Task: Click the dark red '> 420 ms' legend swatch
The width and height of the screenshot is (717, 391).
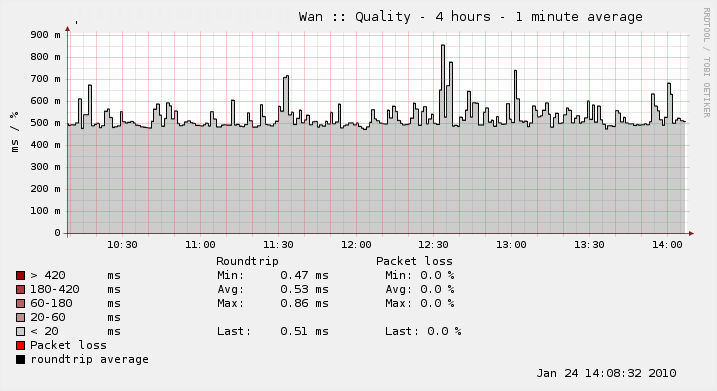Action: tap(21, 275)
